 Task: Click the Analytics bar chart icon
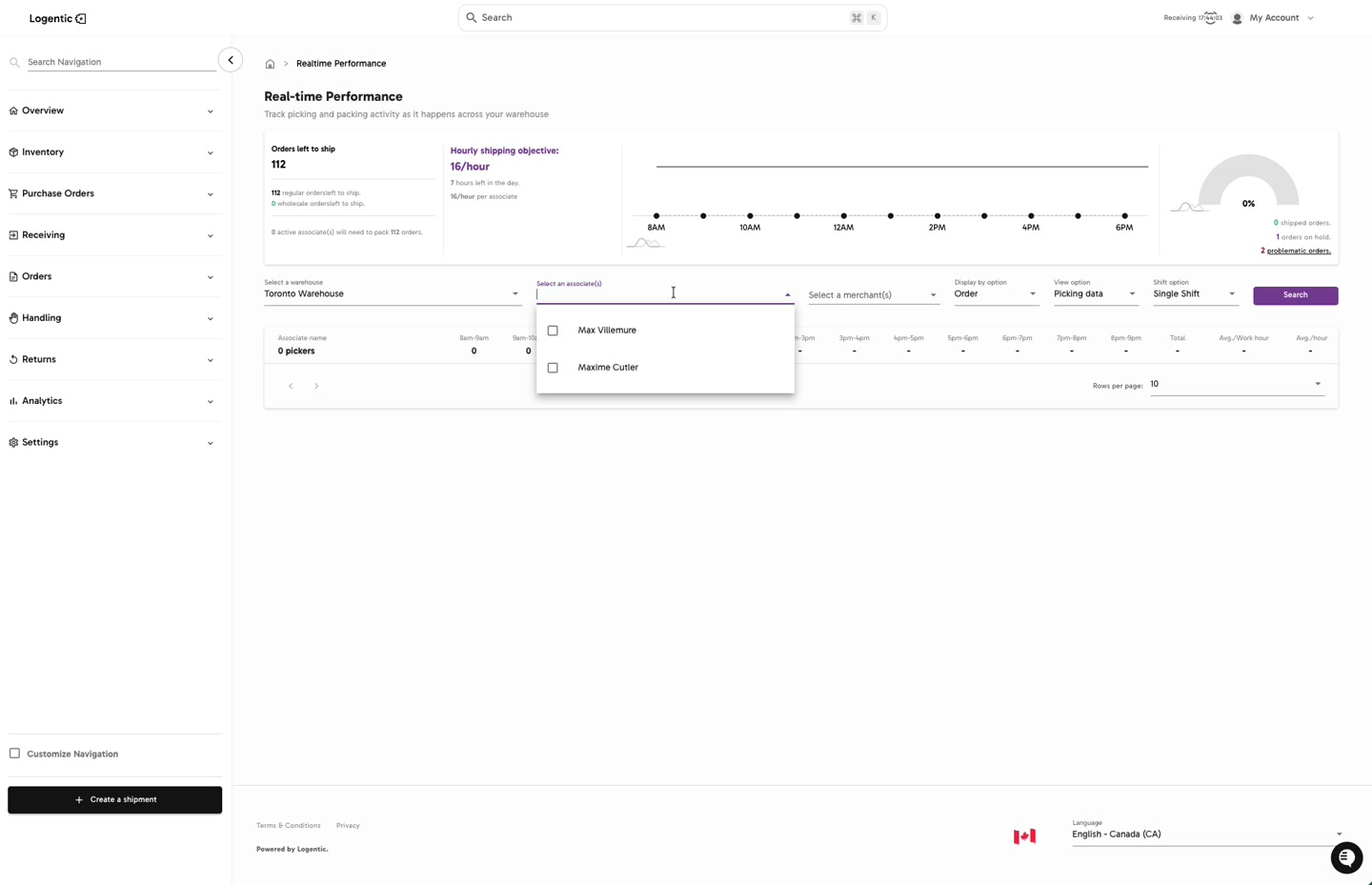[x=13, y=401]
